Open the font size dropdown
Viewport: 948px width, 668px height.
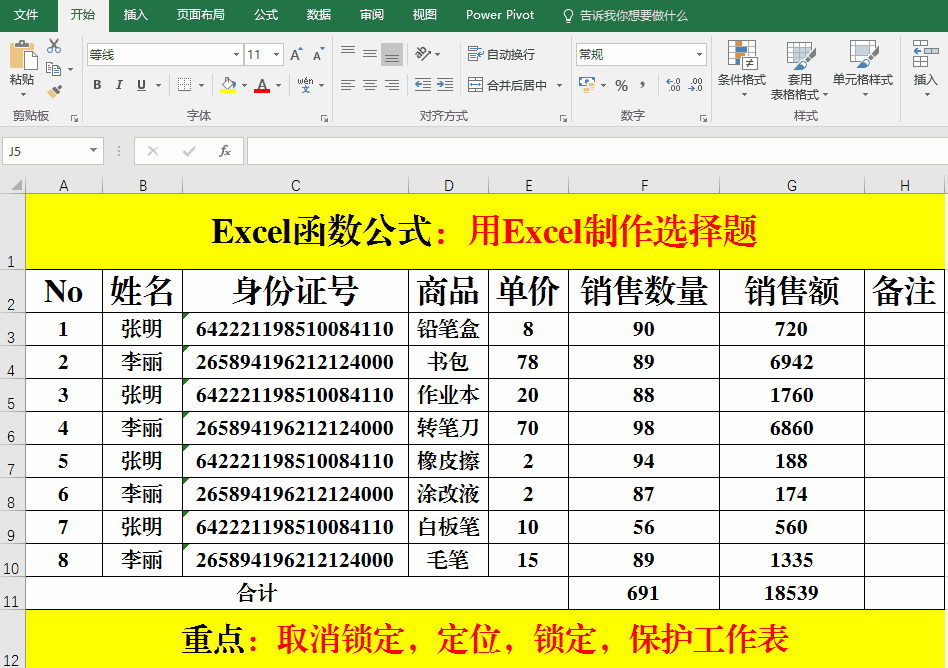[276, 54]
